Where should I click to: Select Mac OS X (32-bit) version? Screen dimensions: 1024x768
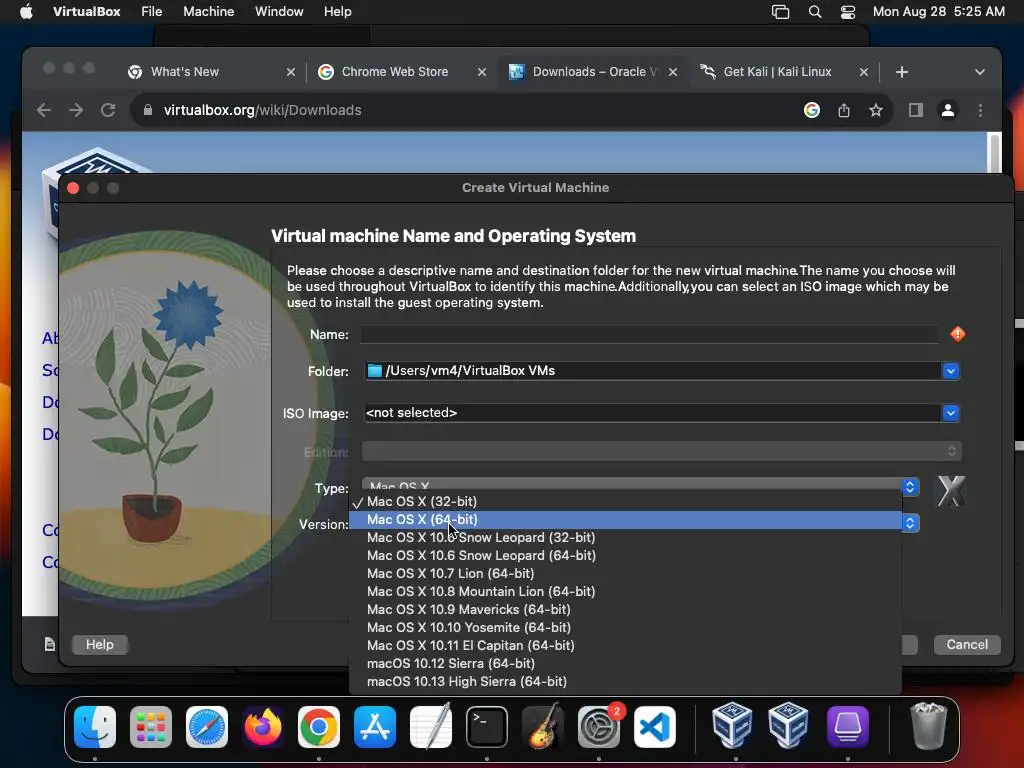tap(625, 502)
